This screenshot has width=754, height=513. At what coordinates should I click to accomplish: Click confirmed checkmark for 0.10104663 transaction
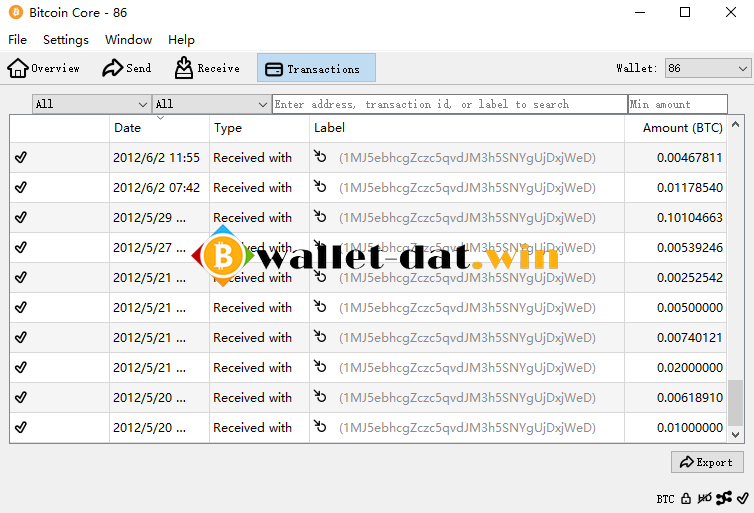(x=21, y=217)
